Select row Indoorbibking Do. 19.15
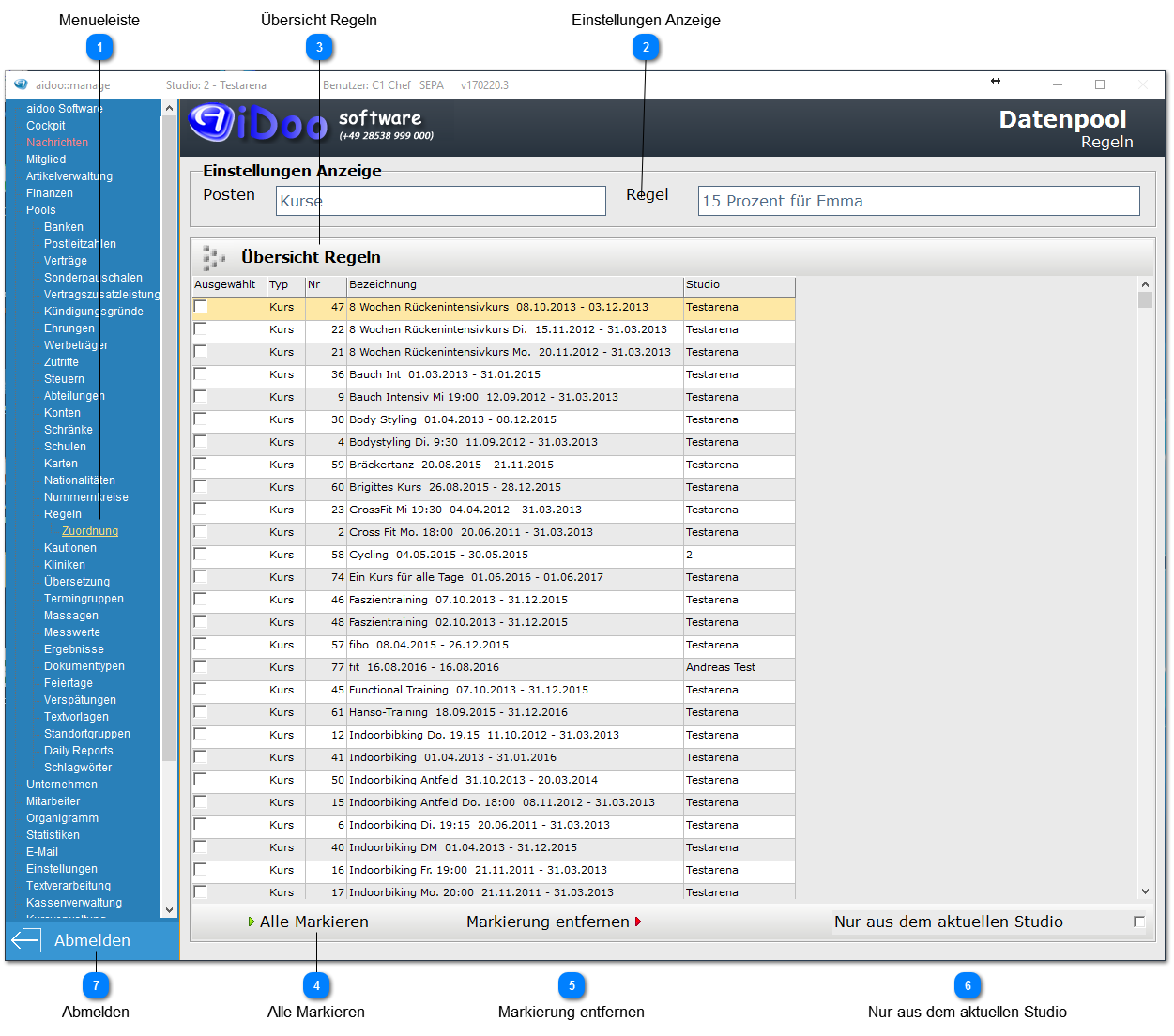The height and width of the screenshot is (1036, 1174). (494, 735)
